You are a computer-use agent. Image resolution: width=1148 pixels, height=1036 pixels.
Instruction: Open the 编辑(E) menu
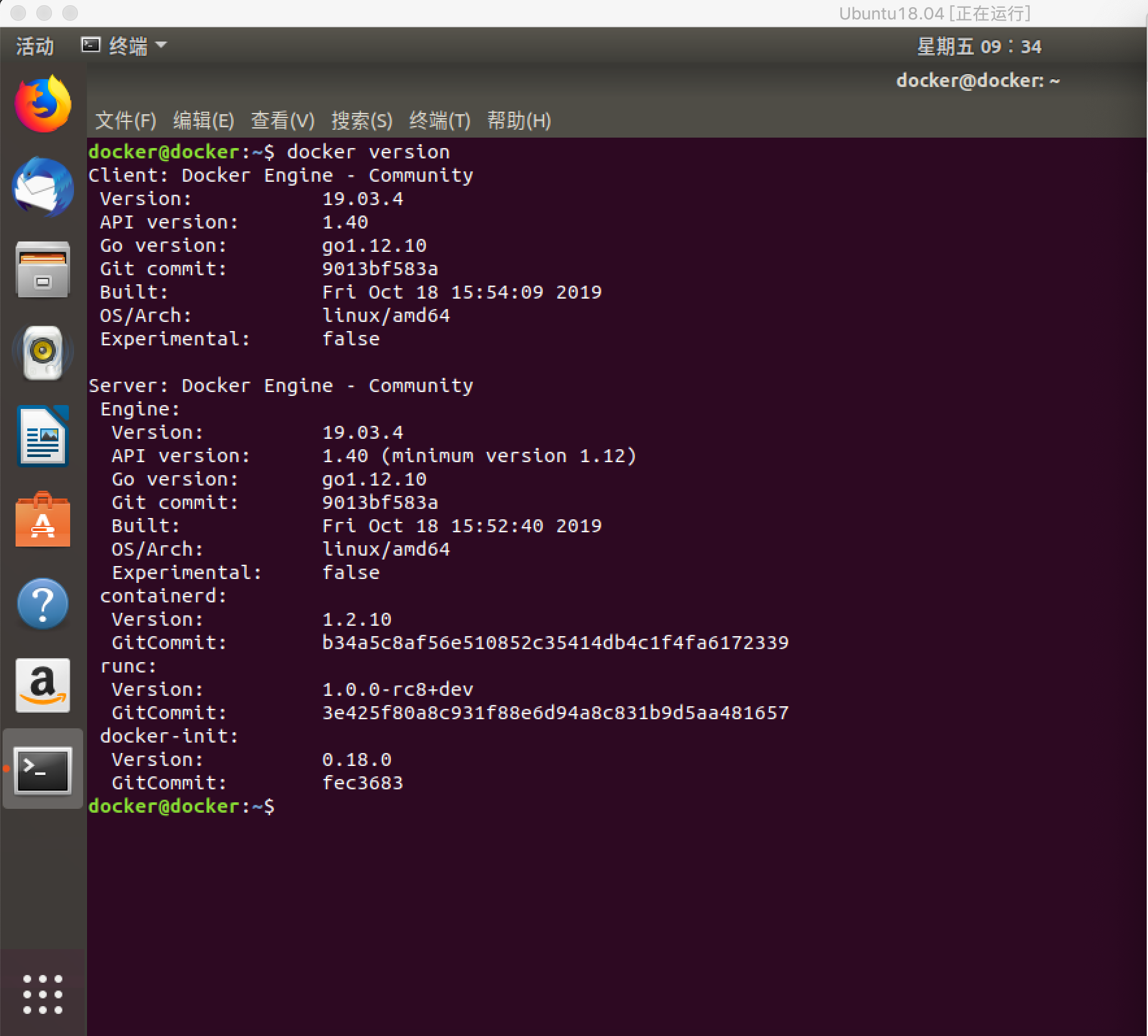click(x=203, y=121)
